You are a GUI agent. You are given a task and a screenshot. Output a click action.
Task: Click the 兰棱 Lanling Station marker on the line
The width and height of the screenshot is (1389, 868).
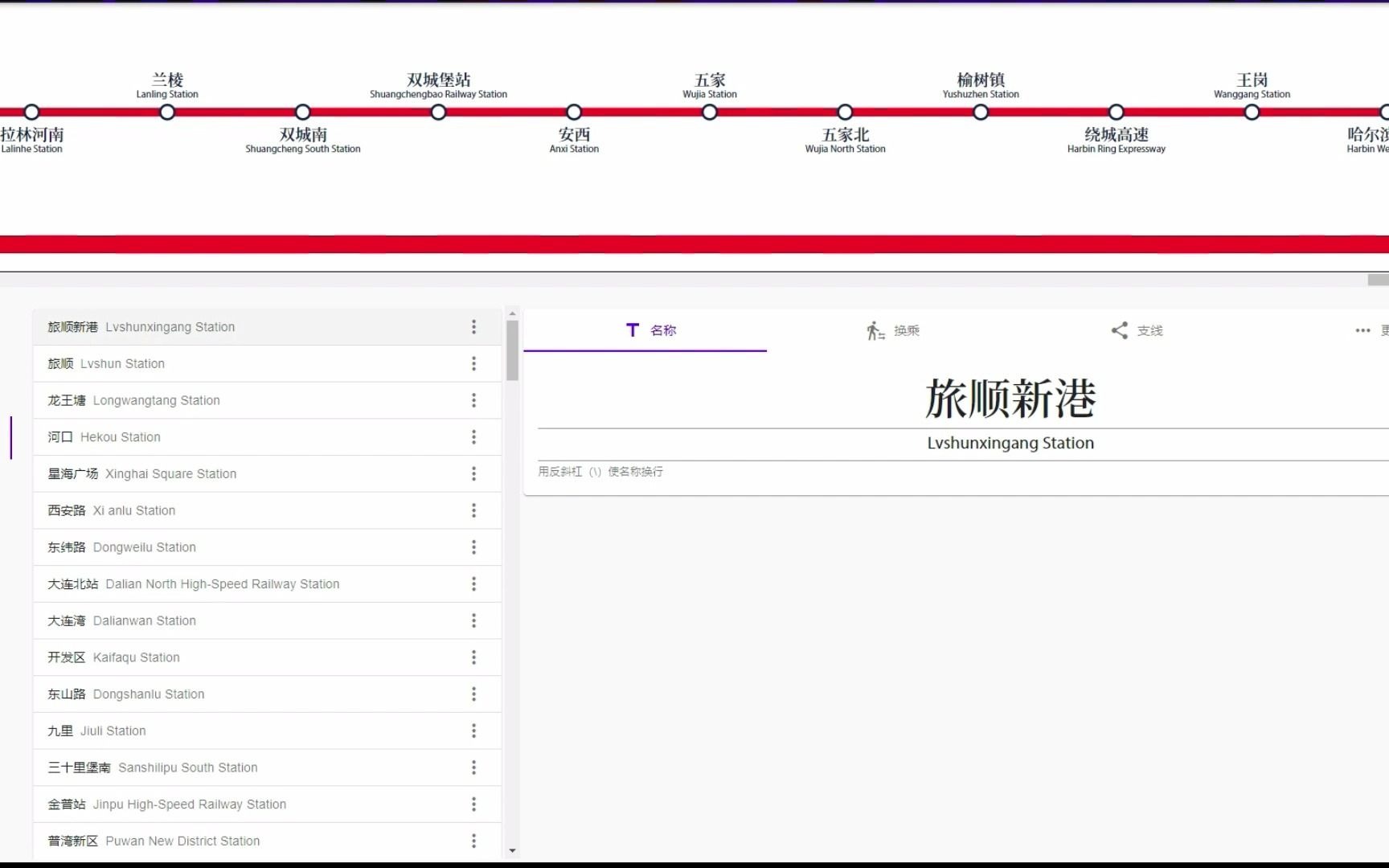pyautogui.click(x=167, y=112)
